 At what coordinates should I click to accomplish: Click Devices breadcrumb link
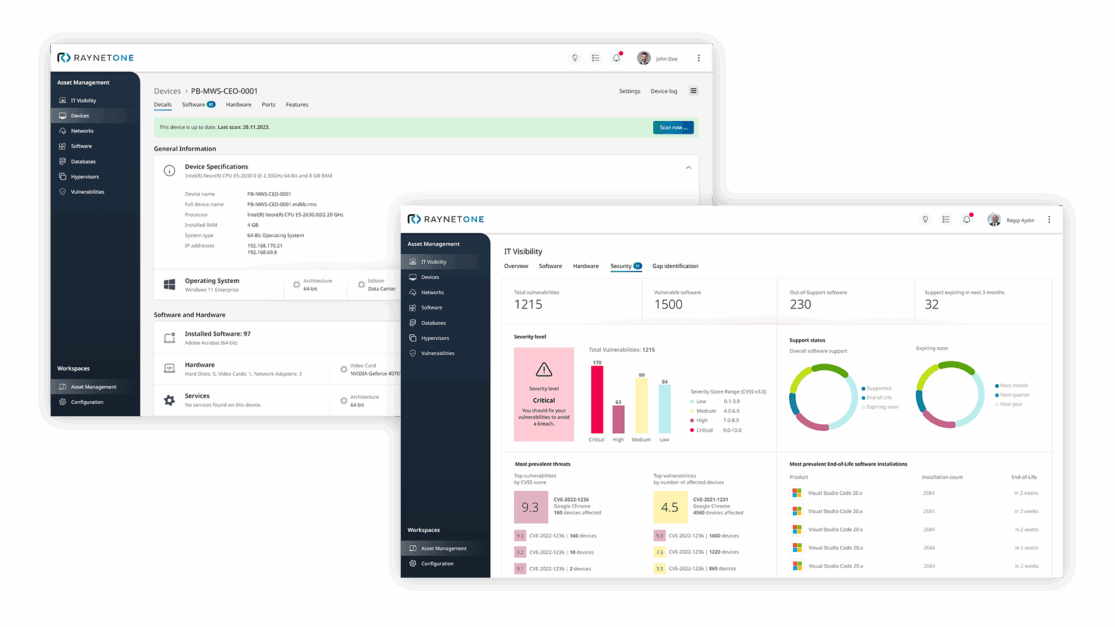(167, 91)
